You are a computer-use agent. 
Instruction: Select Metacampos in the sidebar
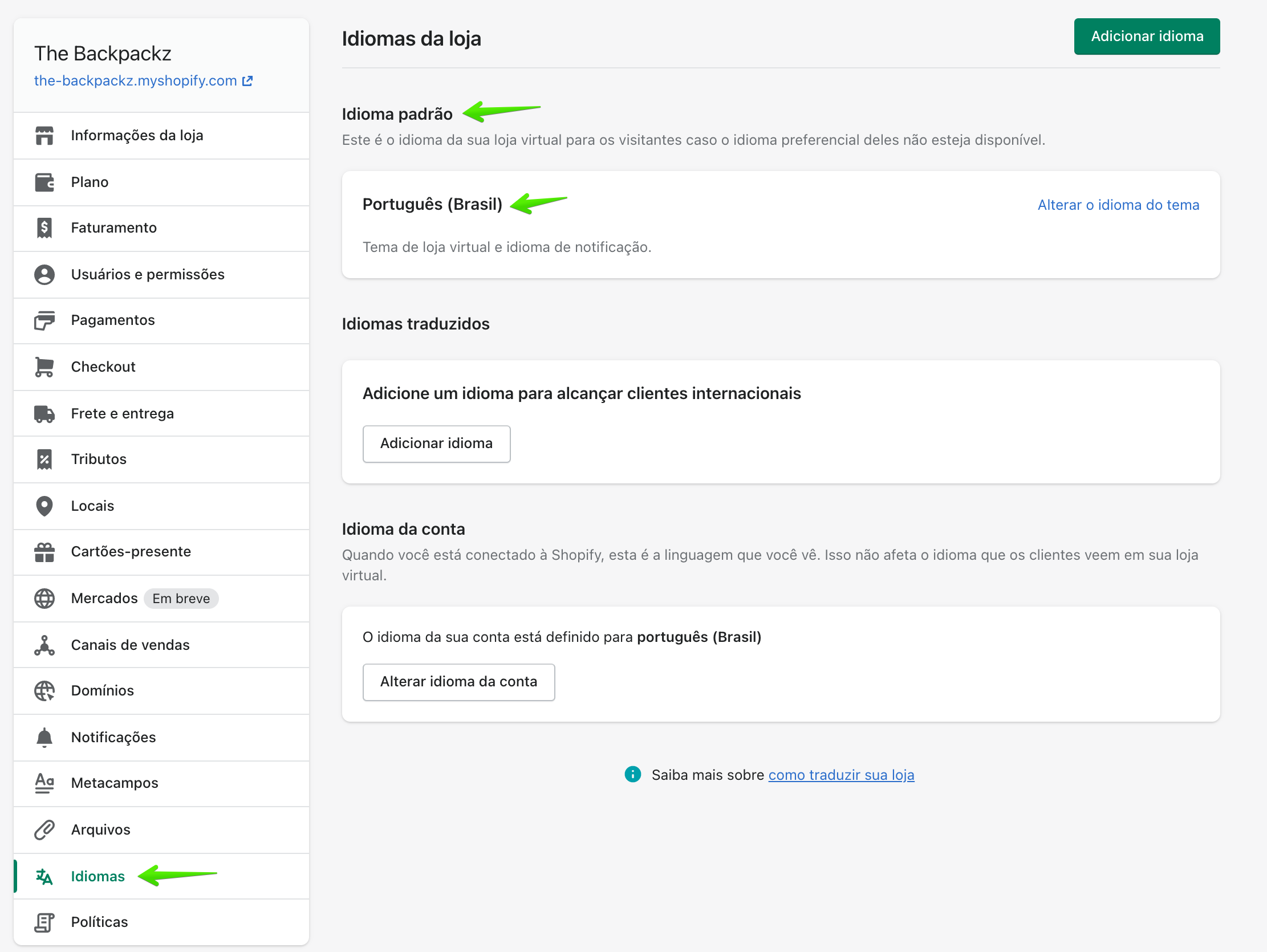(x=115, y=783)
